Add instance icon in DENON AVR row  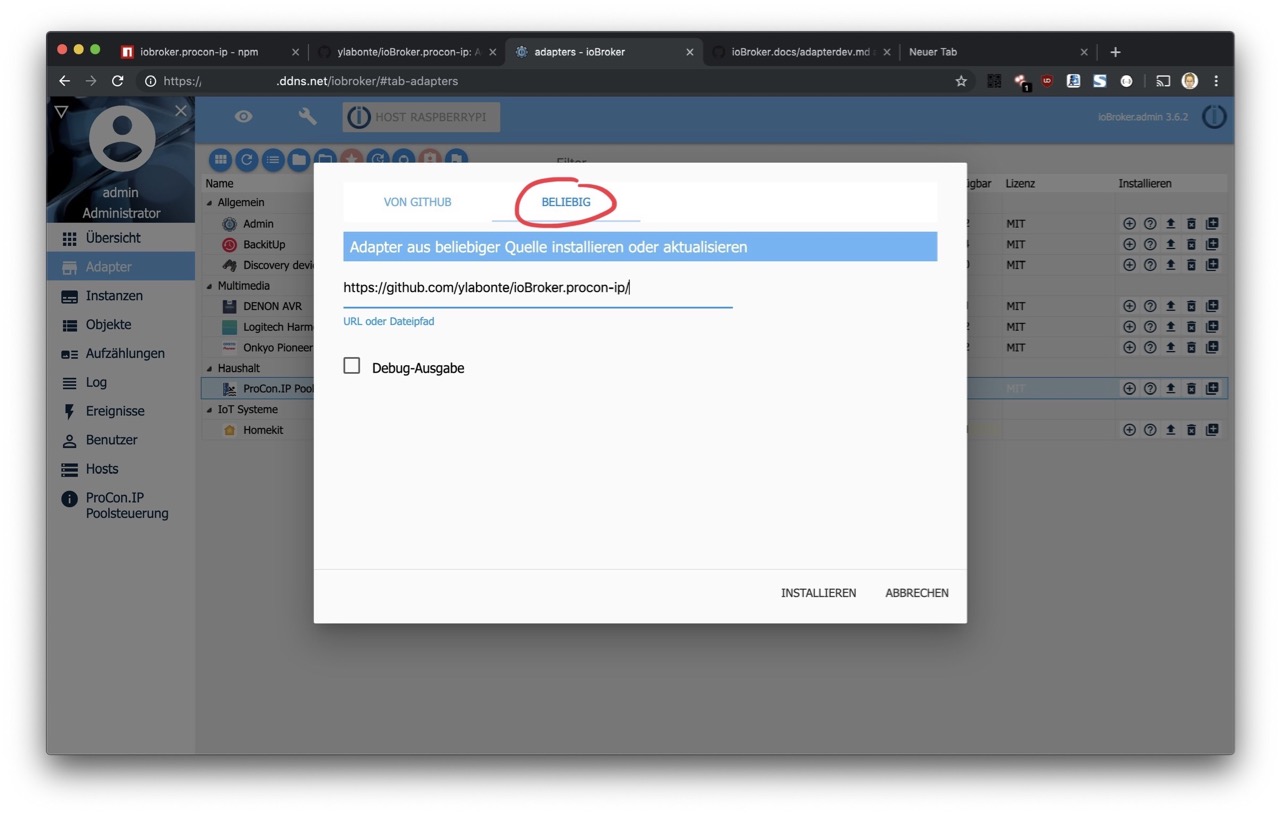tap(1129, 306)
